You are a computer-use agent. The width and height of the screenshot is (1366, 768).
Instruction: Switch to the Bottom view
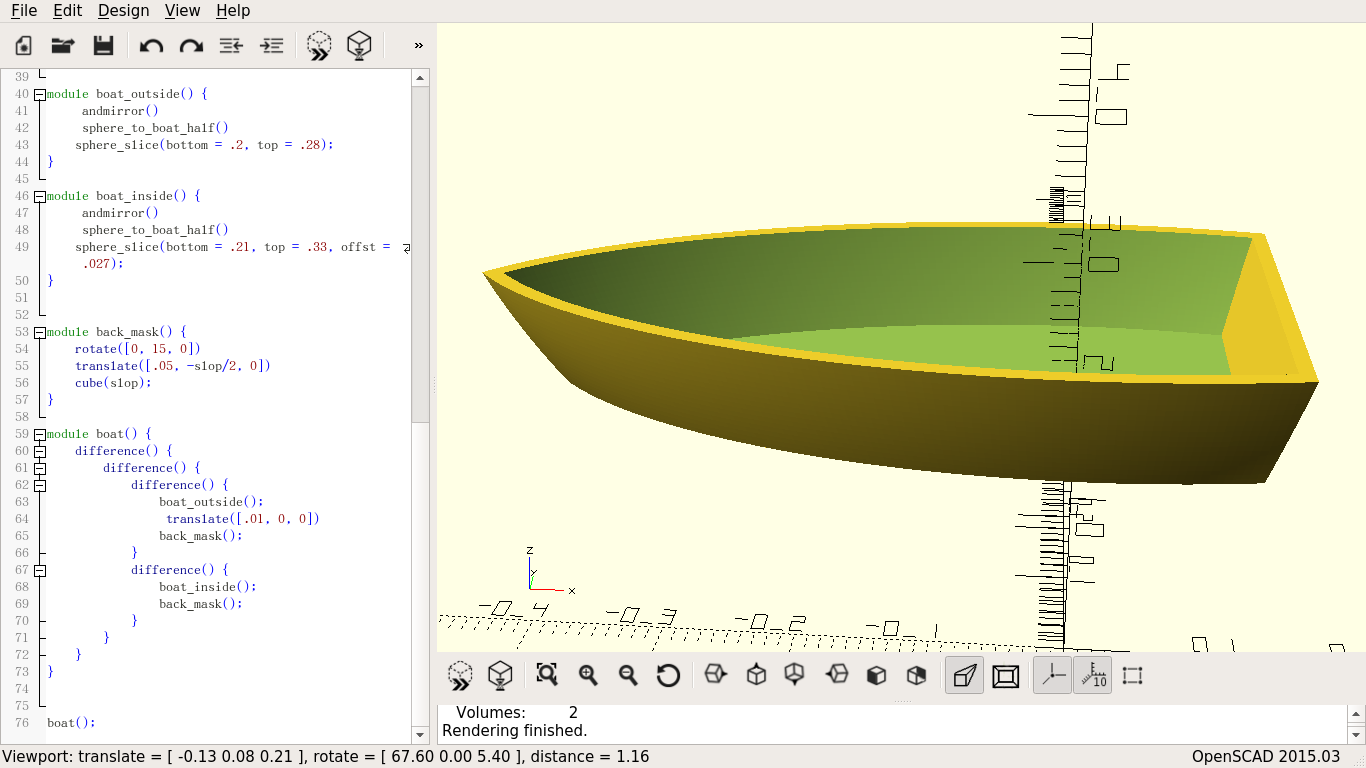point(795,675)
